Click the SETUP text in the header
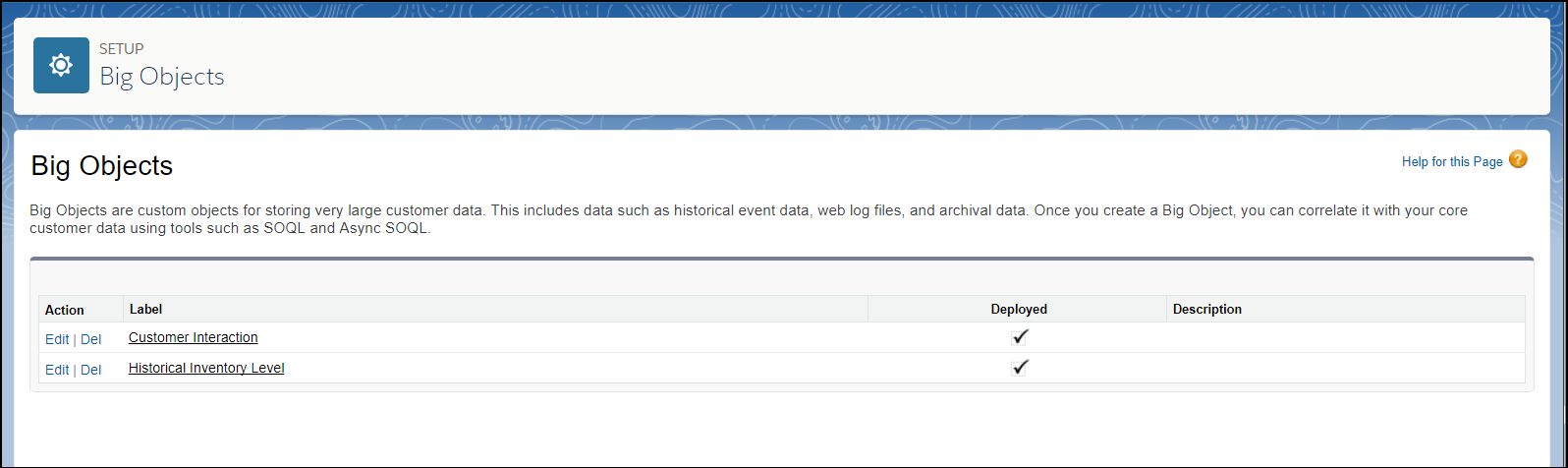The width and height of the screenshot is (1568, 468). click(x=122, y=49)
